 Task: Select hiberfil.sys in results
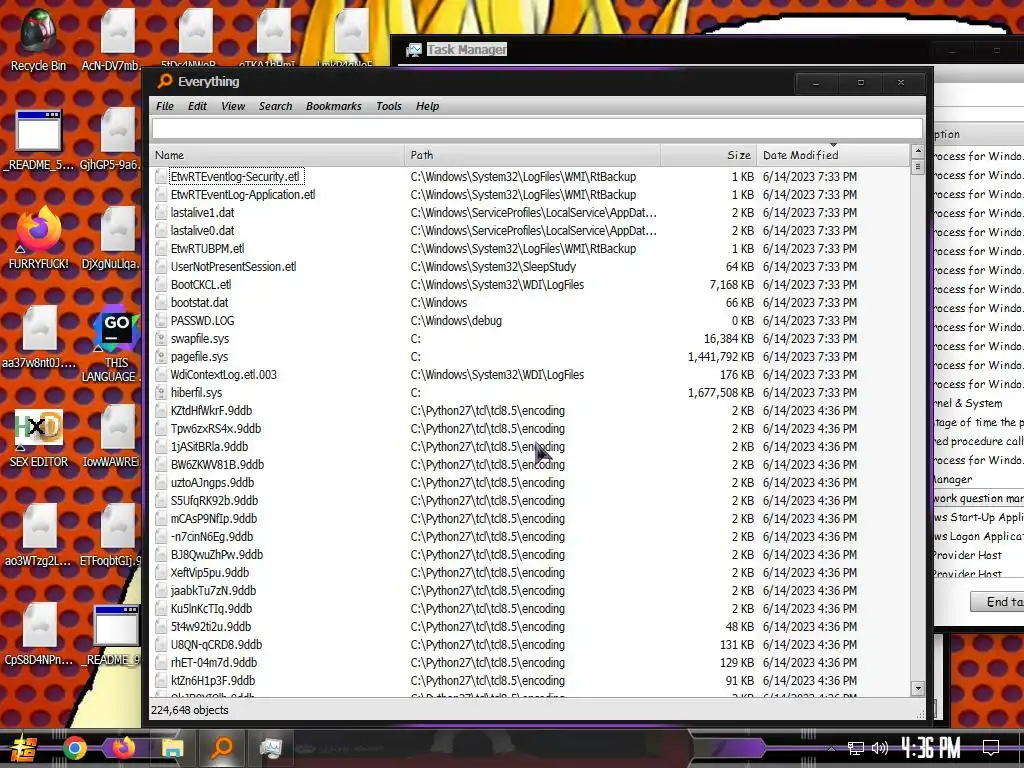click(530, 392)
